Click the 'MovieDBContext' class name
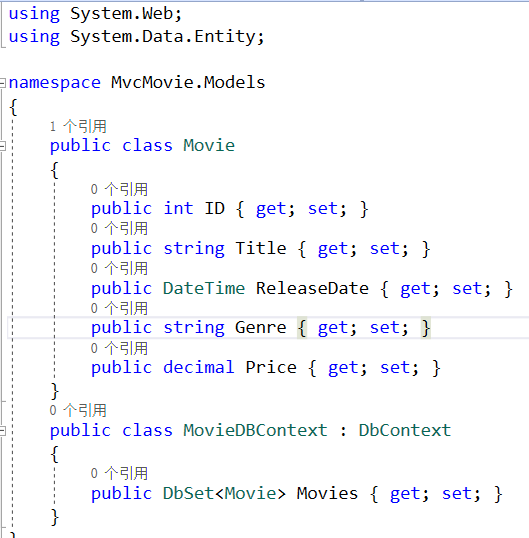529x538 pixels. pyautogui.click(x=255, y=430)
